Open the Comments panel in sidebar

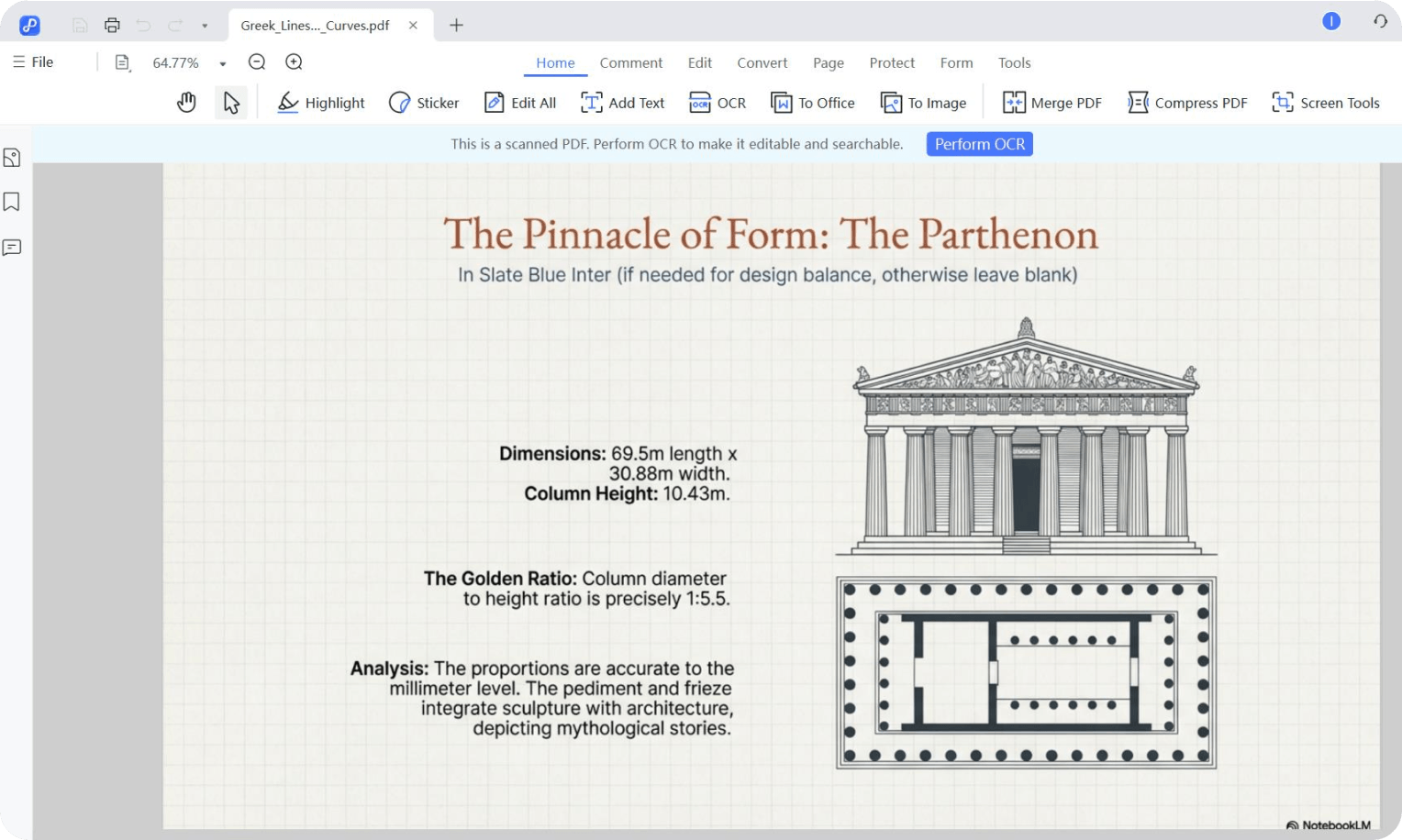coord(12,248)
